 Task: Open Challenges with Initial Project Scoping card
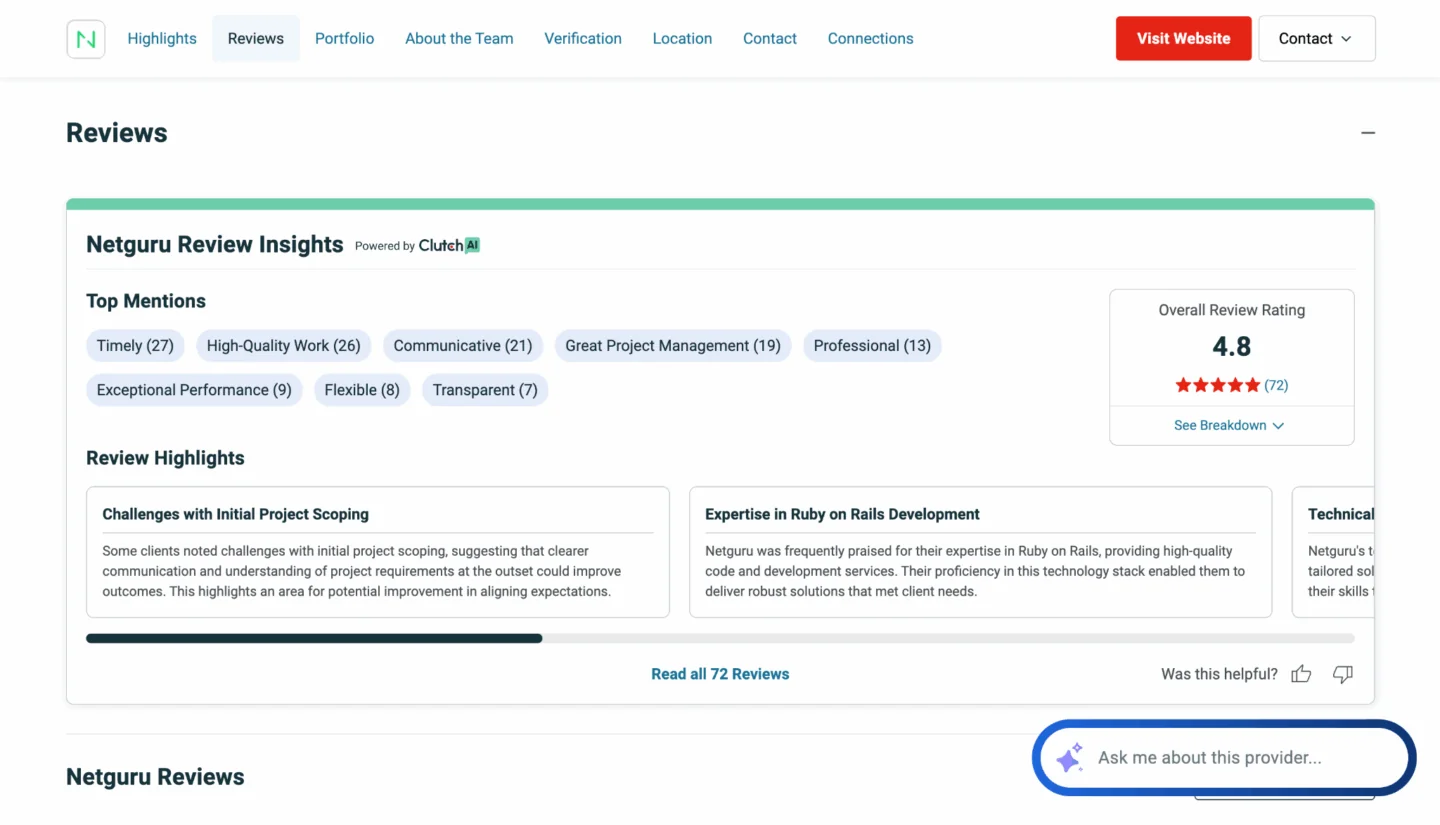[378, 552]
